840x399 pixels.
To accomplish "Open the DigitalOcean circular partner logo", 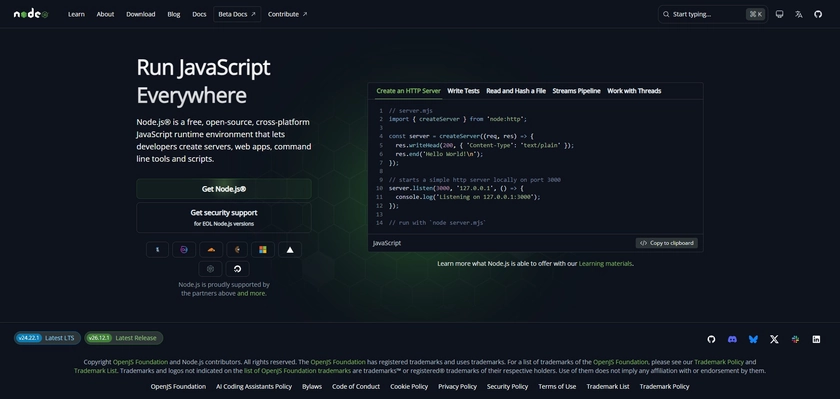I will point(237,269).
